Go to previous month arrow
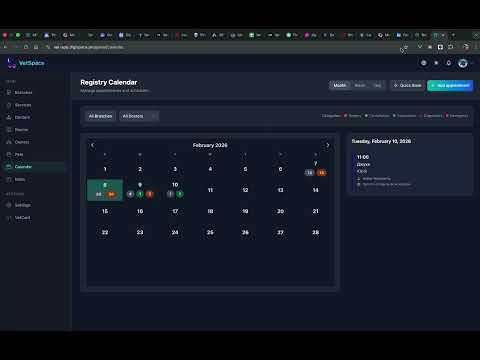Screen dimensions: 480x360 tap(92, 145)
